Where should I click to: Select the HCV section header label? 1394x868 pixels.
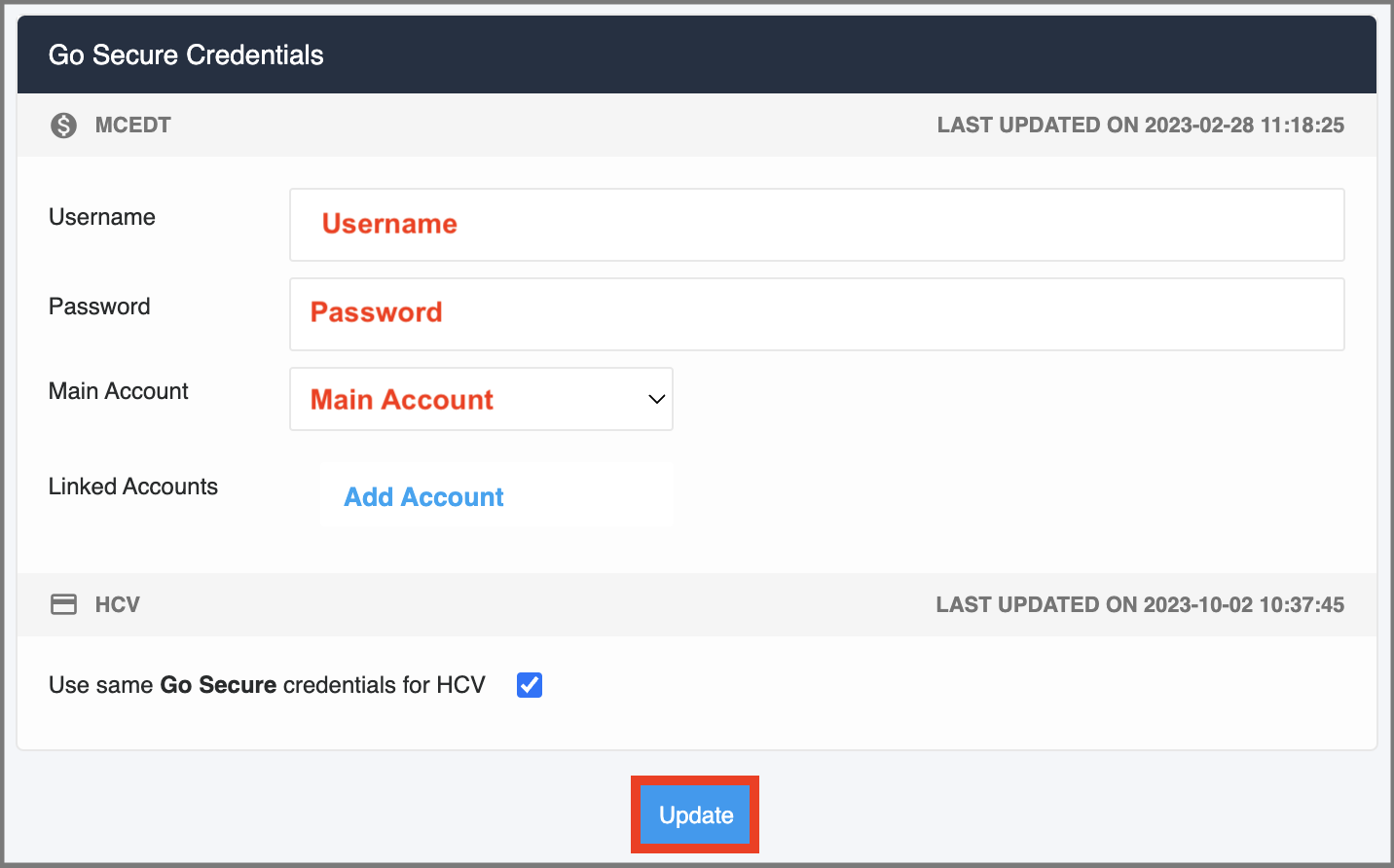click(118, 604)
